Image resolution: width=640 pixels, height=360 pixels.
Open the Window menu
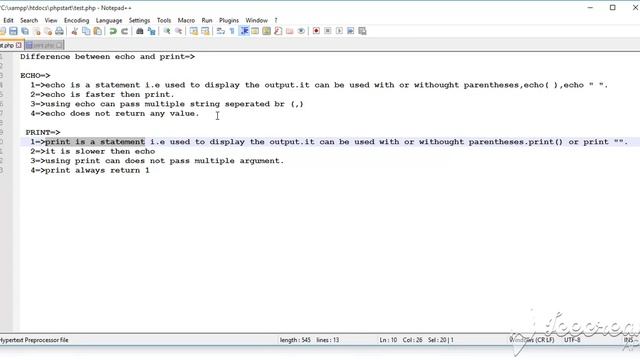pos(256,20)
